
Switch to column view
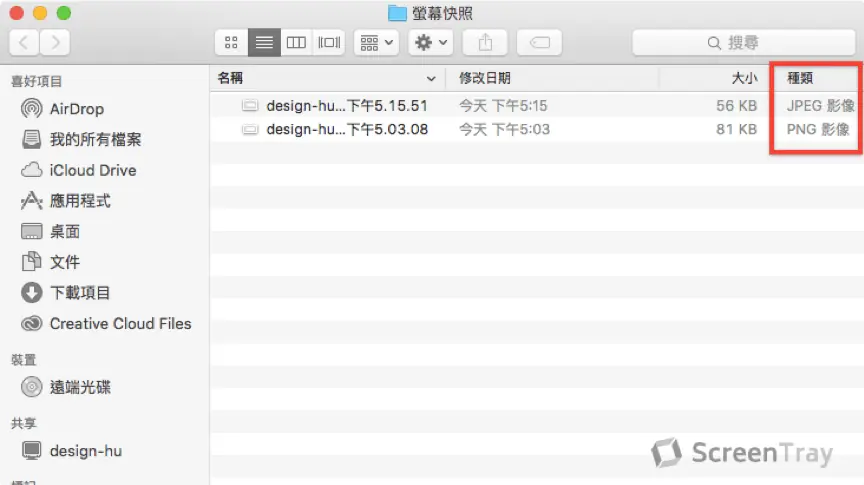point(296,42)
